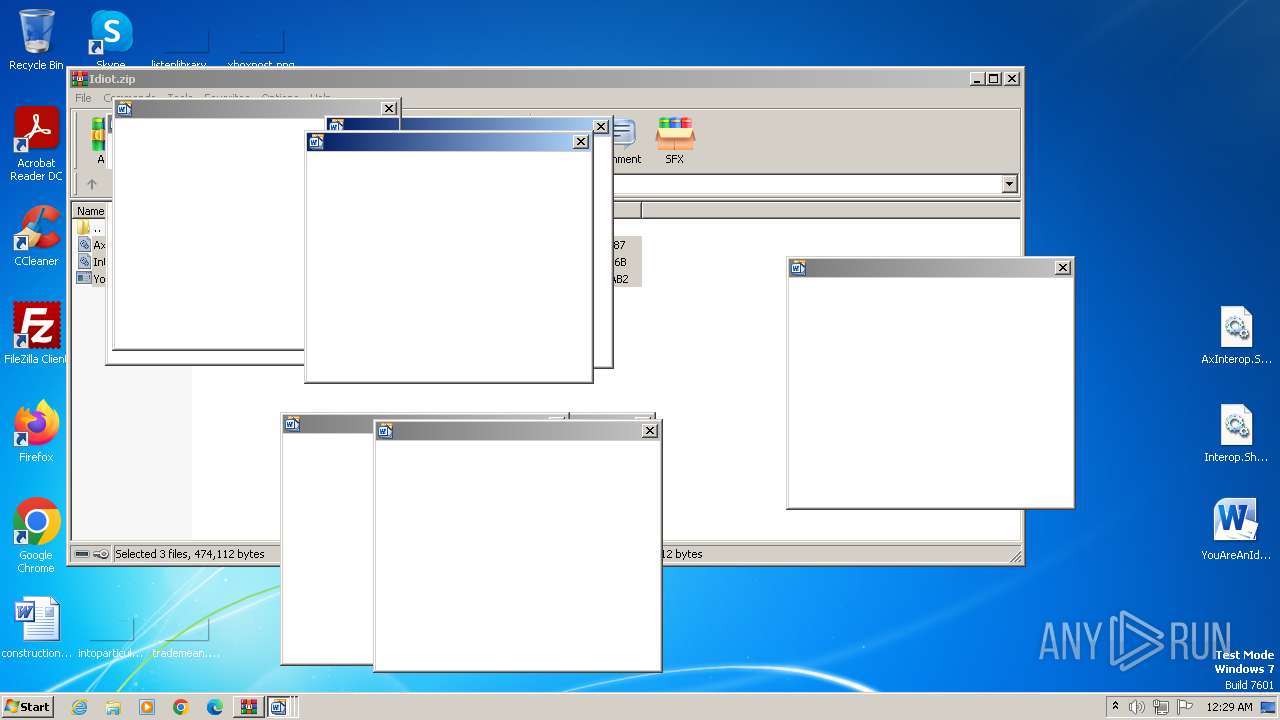This screenshot has height=720, width=1280.
Task: Close the bottom-center front blank popup window
Action: (650, 430)
